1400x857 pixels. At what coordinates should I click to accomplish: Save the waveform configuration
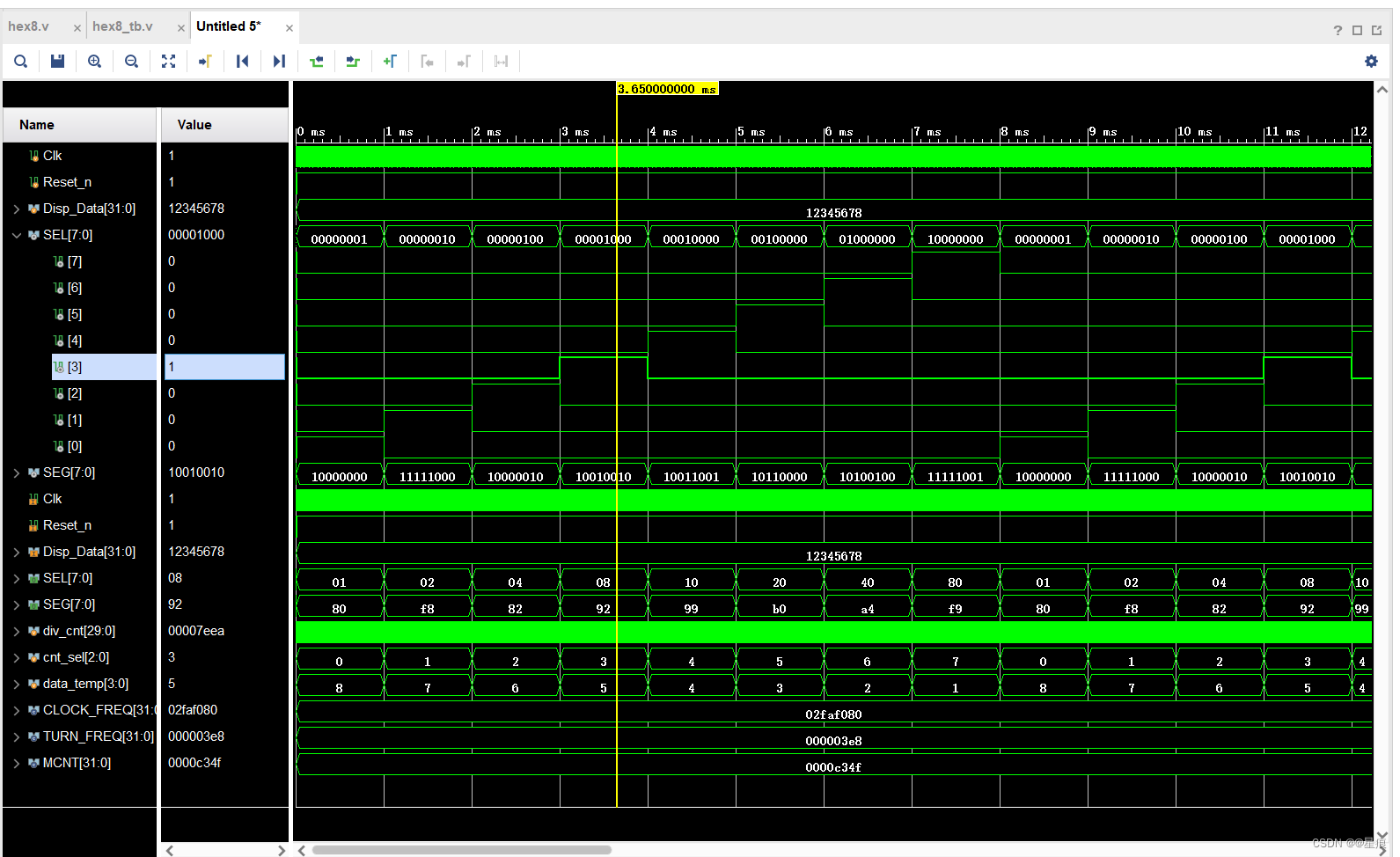58,61
